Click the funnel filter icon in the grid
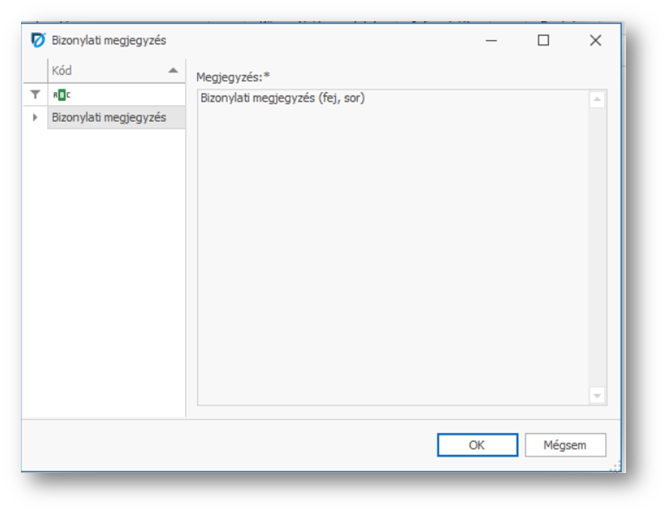668x515 pixels. point(35,94)
